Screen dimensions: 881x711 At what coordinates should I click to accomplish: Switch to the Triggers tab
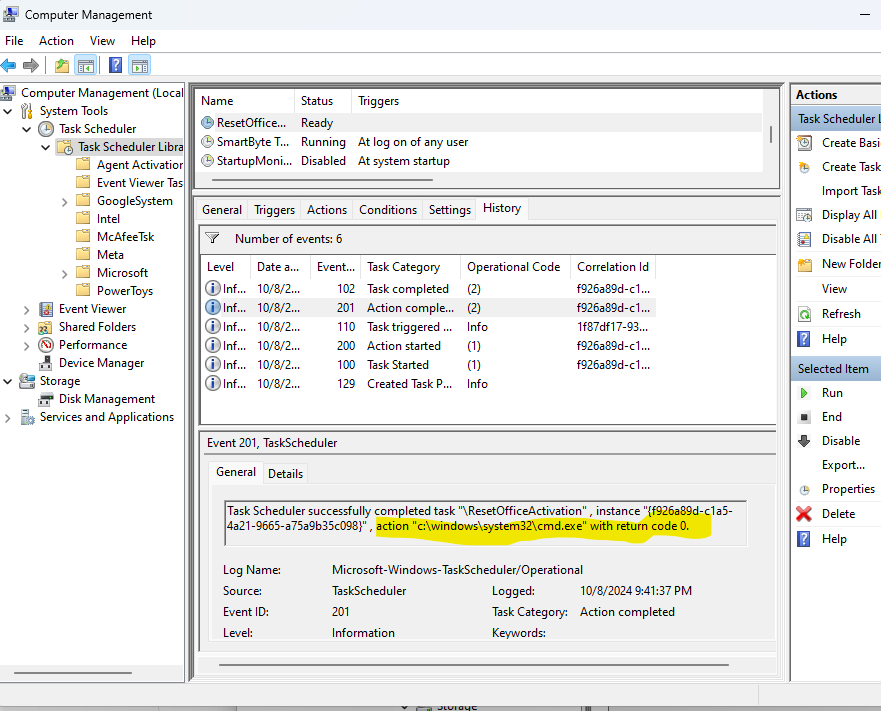point(274,210)
